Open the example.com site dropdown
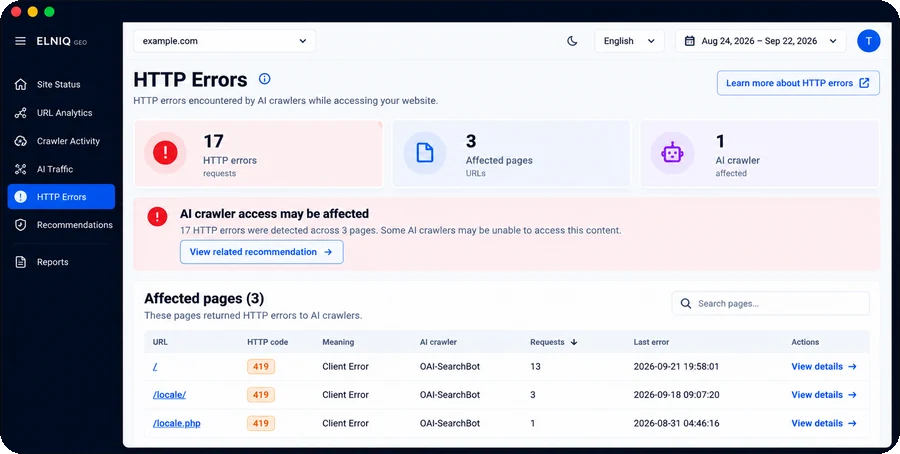The image size is (900, 454). point(224,41)
